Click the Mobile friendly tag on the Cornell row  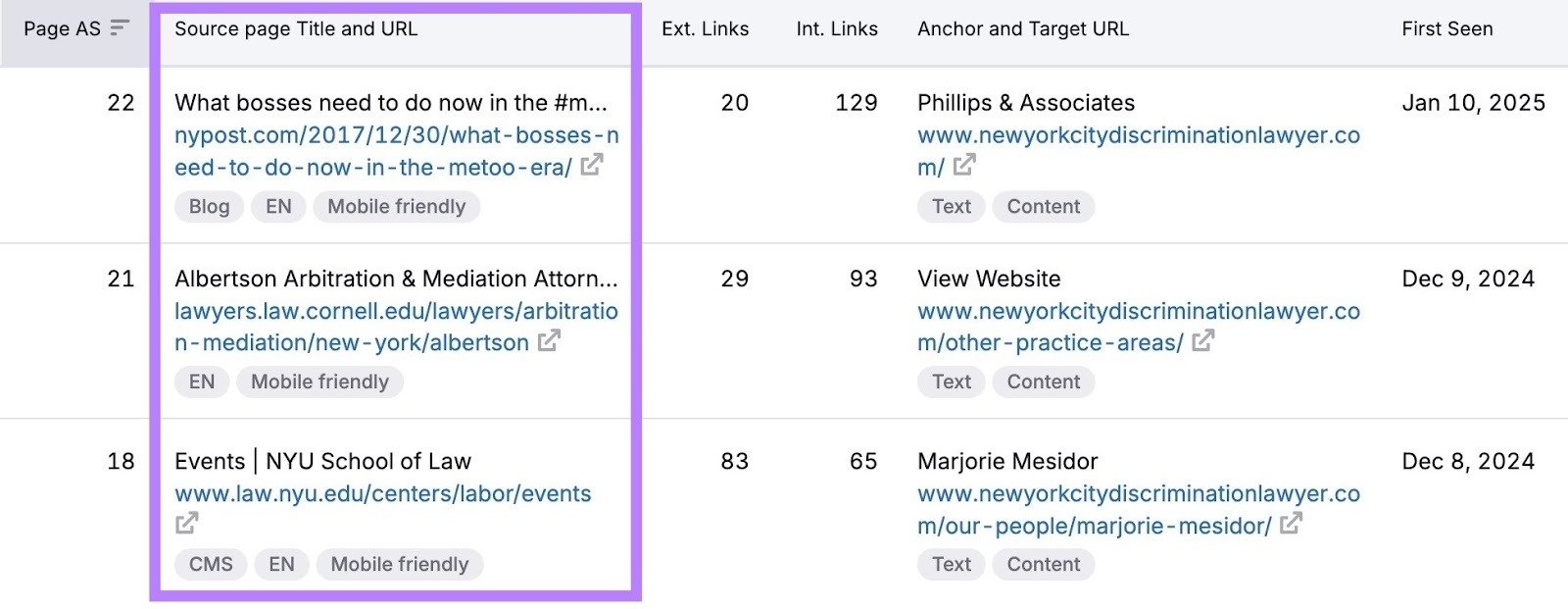point(319,381)
